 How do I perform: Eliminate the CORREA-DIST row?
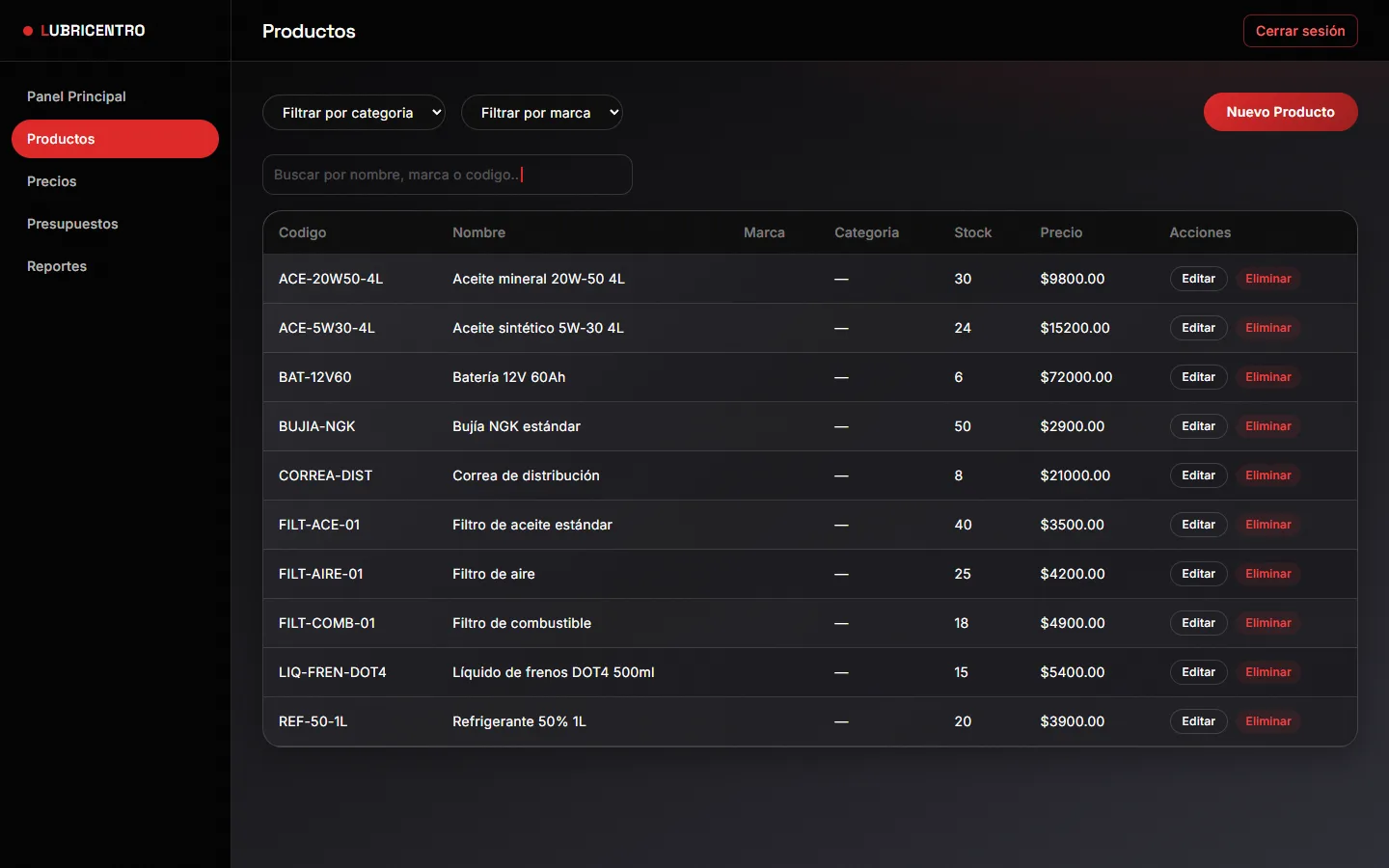click(x=1267, y=475)
